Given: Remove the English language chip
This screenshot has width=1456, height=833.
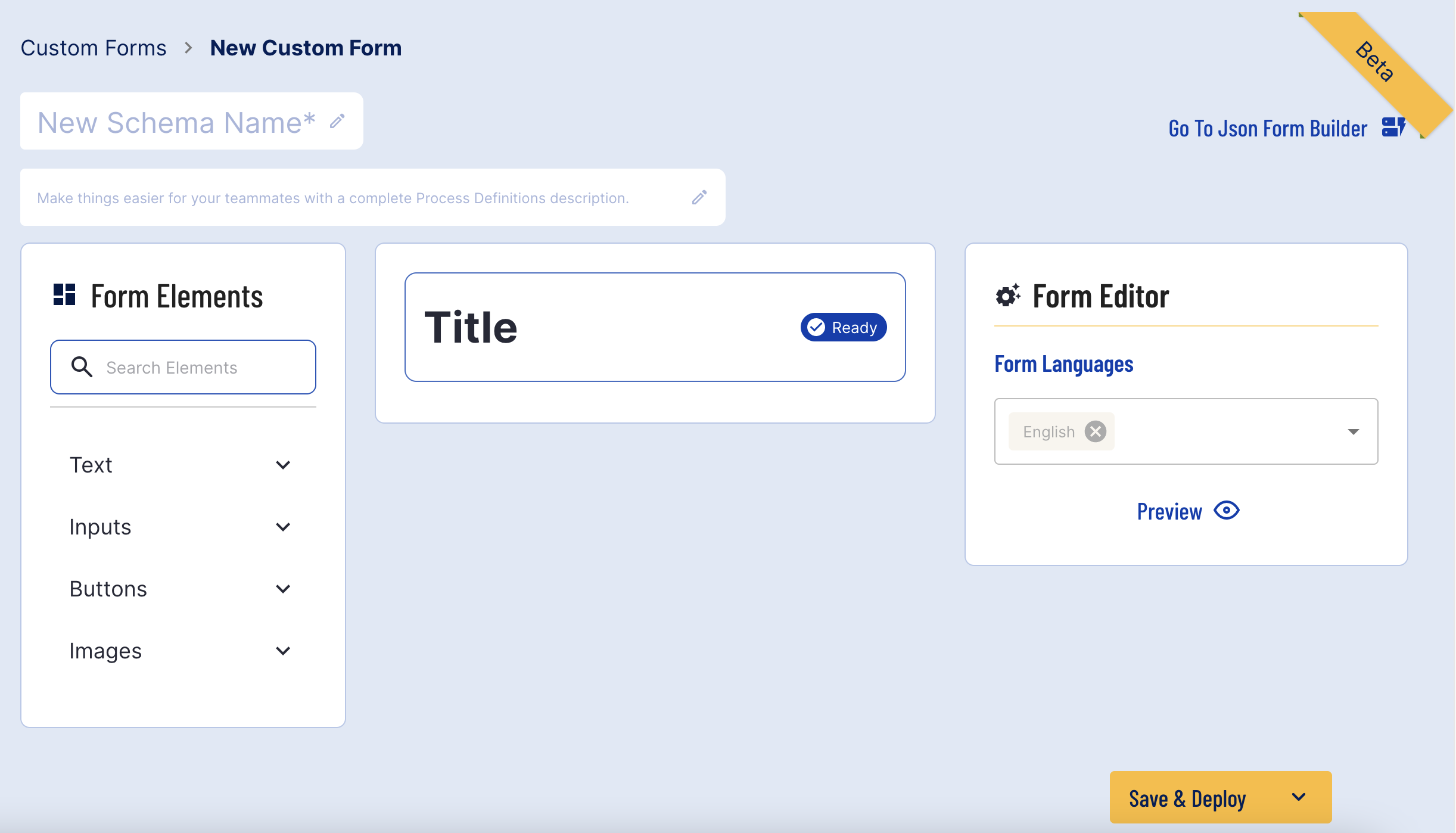Looking at the screenshot, I should [x=1095, y=431].
